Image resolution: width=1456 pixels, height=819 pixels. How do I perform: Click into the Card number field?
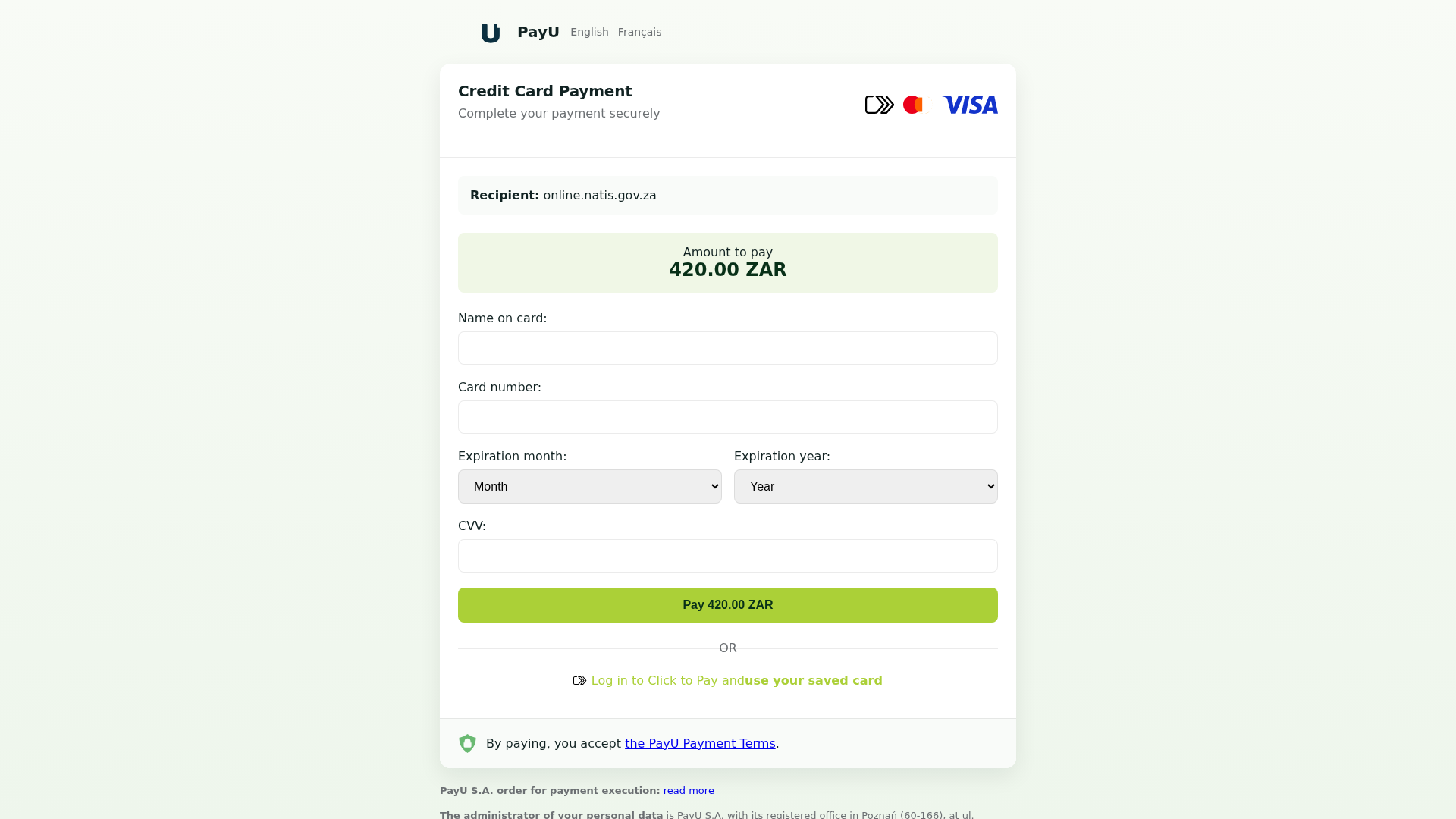[x=727, y=417]
